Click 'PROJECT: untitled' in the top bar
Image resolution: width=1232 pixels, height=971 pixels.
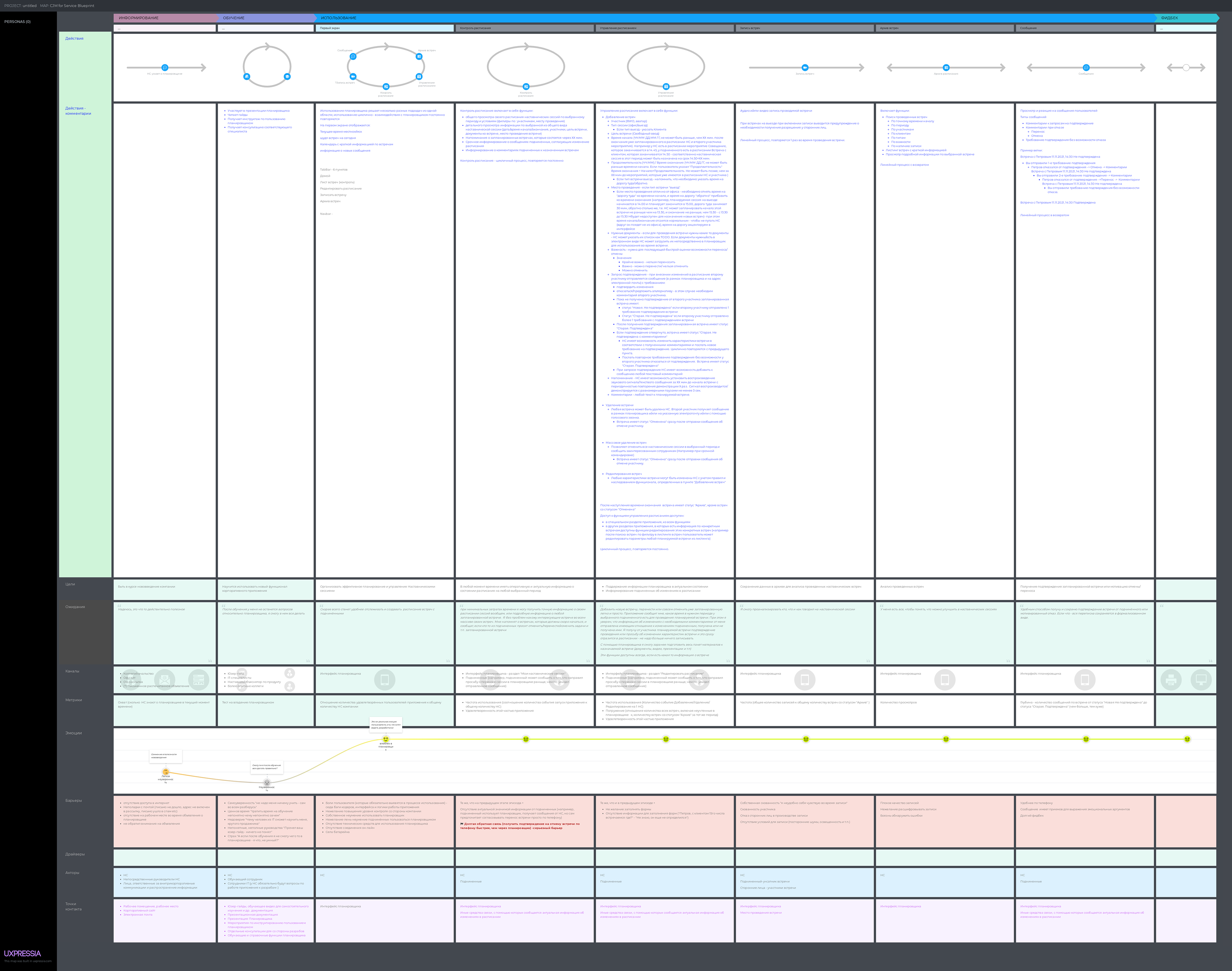click(x=20, y=6)
